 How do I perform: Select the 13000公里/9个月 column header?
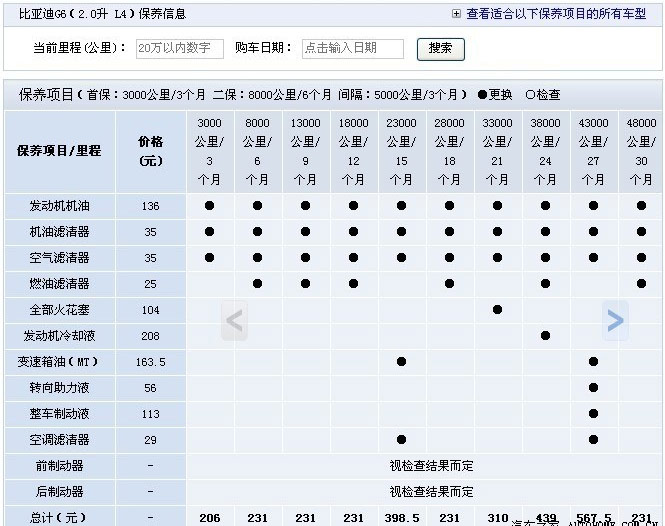305,151
